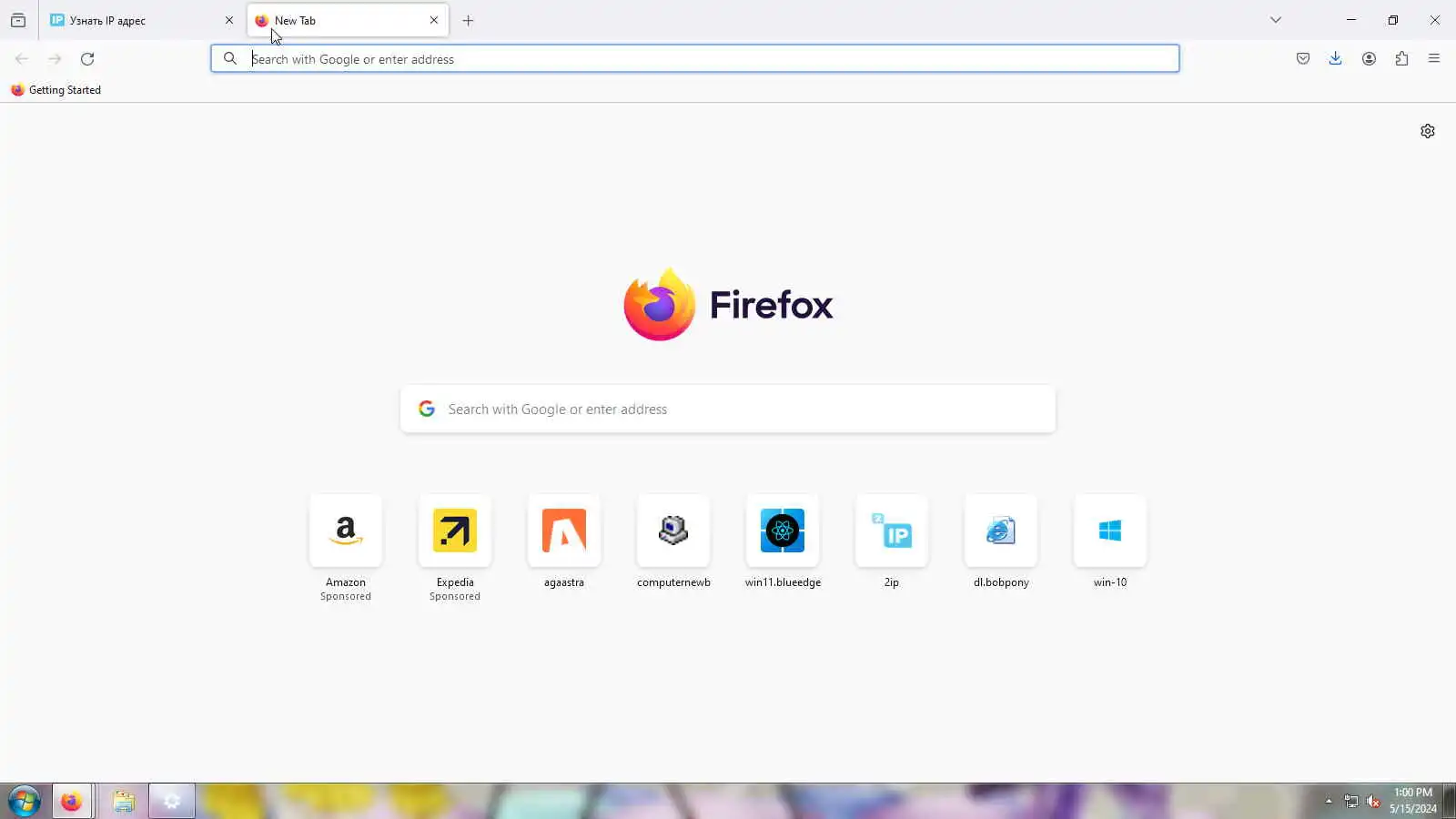Open a new tab with plus button
Image resolution: width=1456 pixels, height=819 pixels.
[469, 20]
